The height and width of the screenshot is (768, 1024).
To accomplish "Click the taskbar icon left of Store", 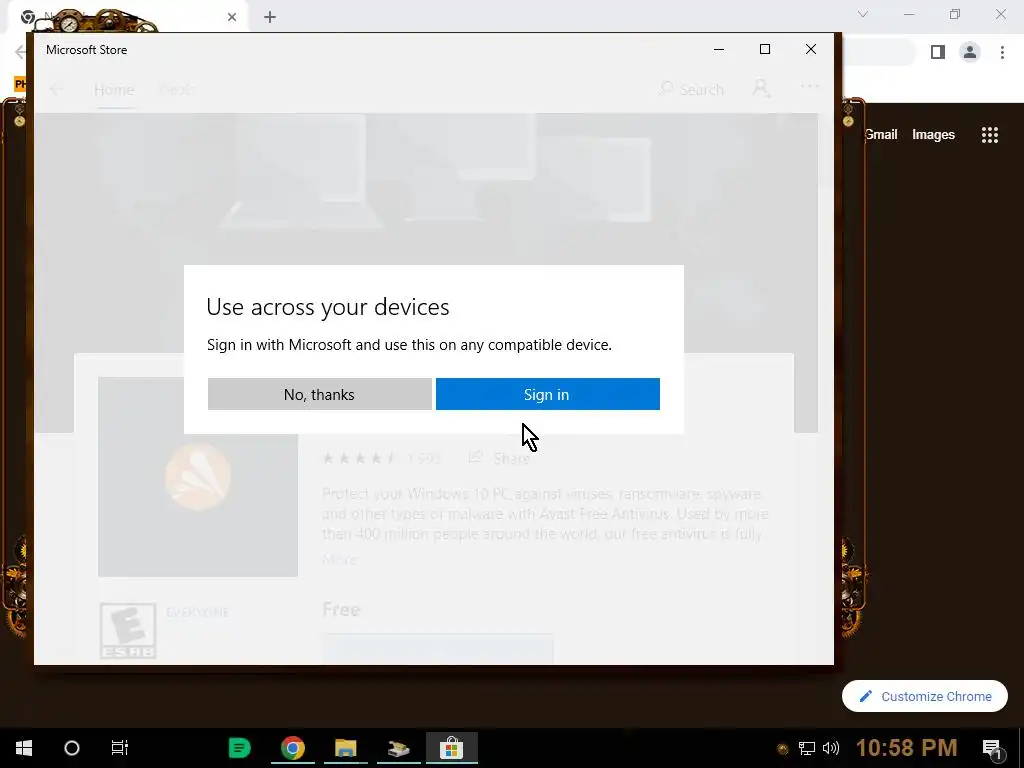I will tap(398, 748).
